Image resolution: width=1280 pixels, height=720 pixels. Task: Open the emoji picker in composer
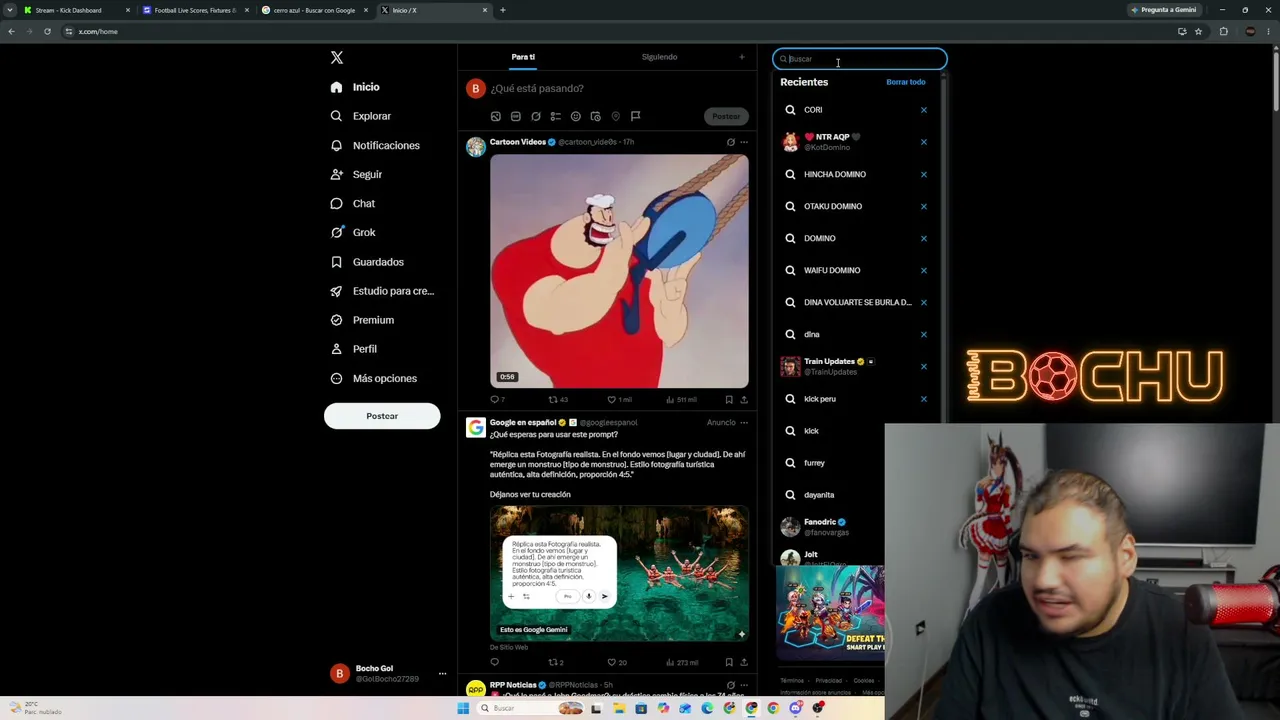[575, 116]
